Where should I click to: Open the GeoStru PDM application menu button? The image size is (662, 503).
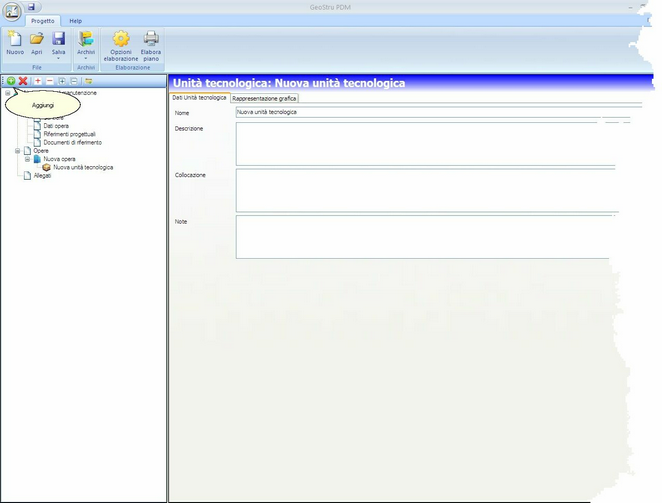click(x=12, y=11)
